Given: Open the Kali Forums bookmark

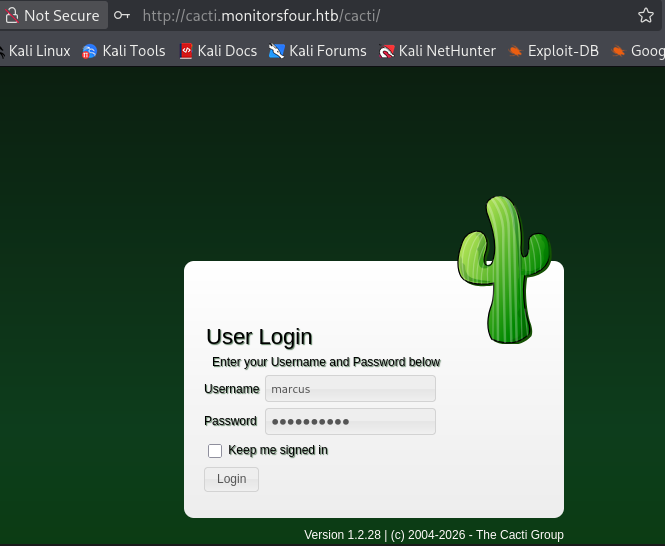Looking at the screenshot, I should (318, 51).
